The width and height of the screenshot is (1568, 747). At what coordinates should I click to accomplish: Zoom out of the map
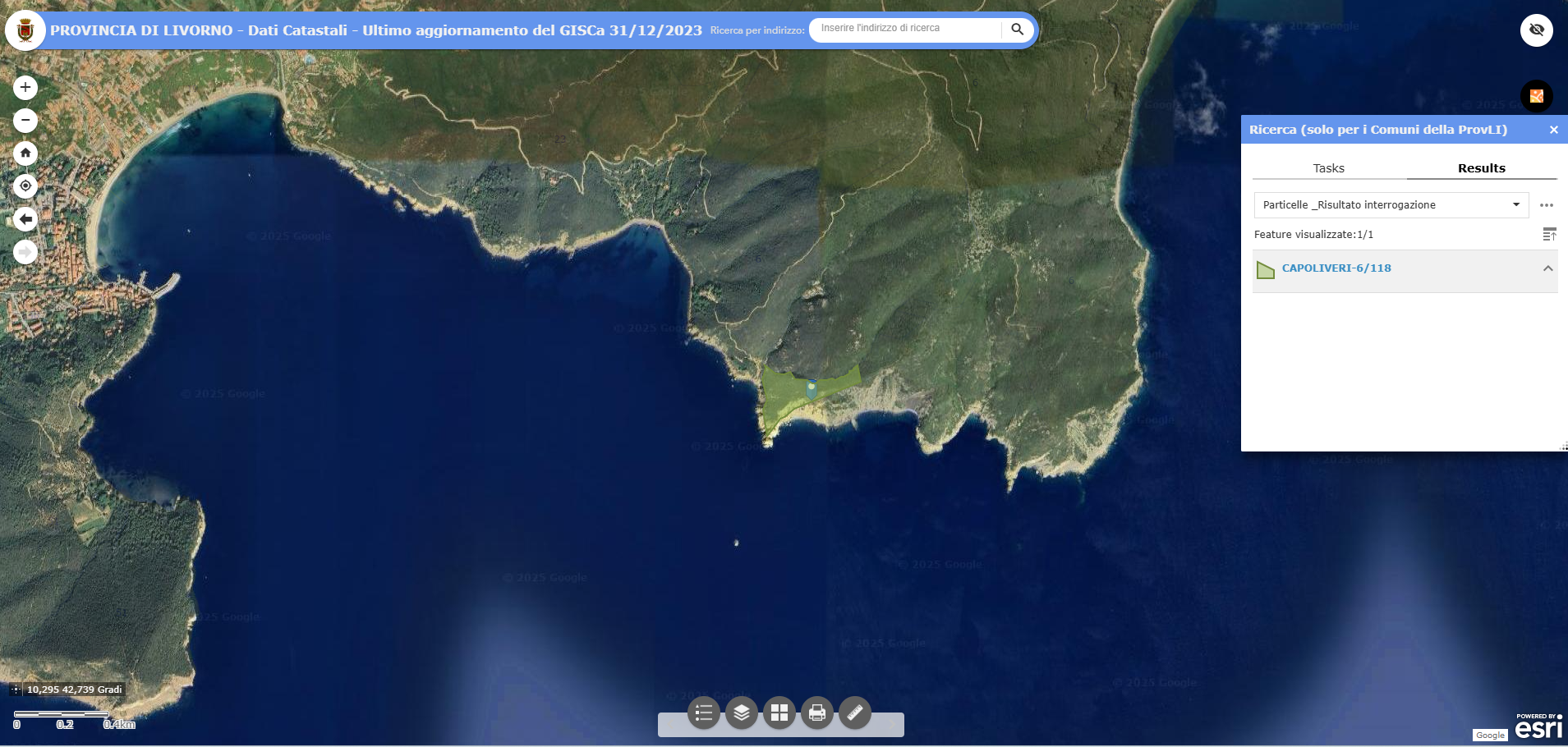tap(25, 120)
